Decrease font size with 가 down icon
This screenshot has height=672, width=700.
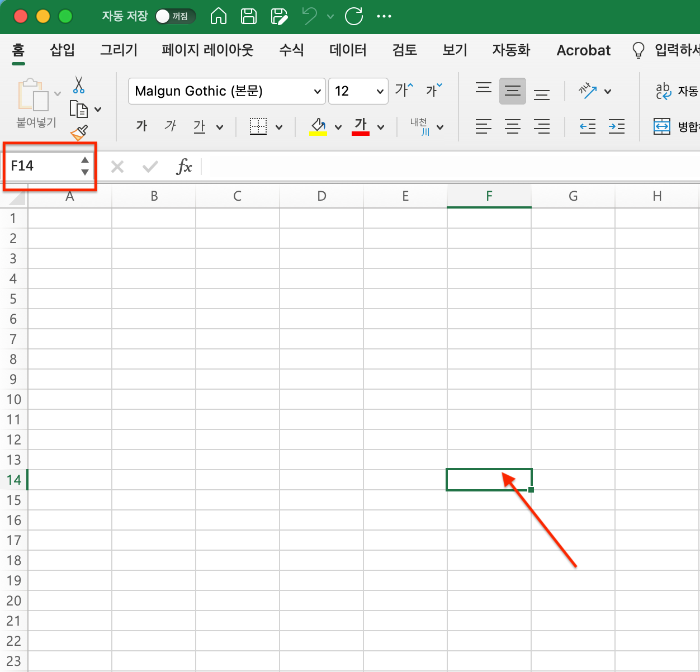(433, 90)
